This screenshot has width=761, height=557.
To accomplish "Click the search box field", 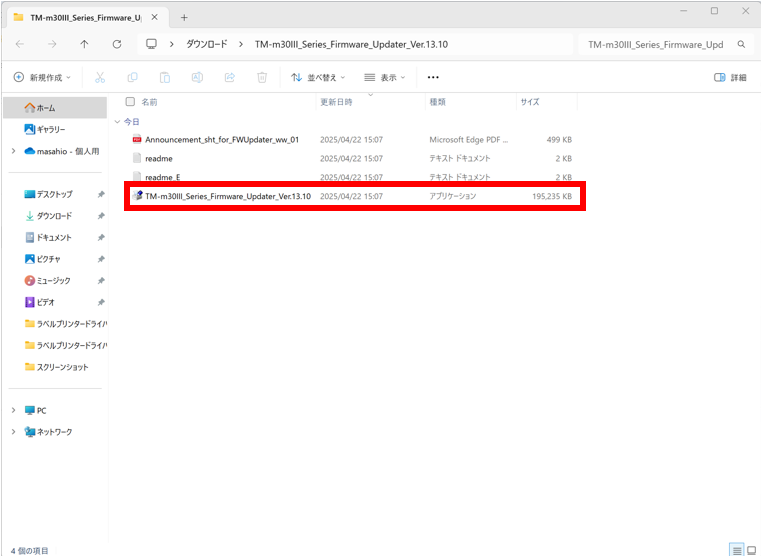I will coord(665,44).
